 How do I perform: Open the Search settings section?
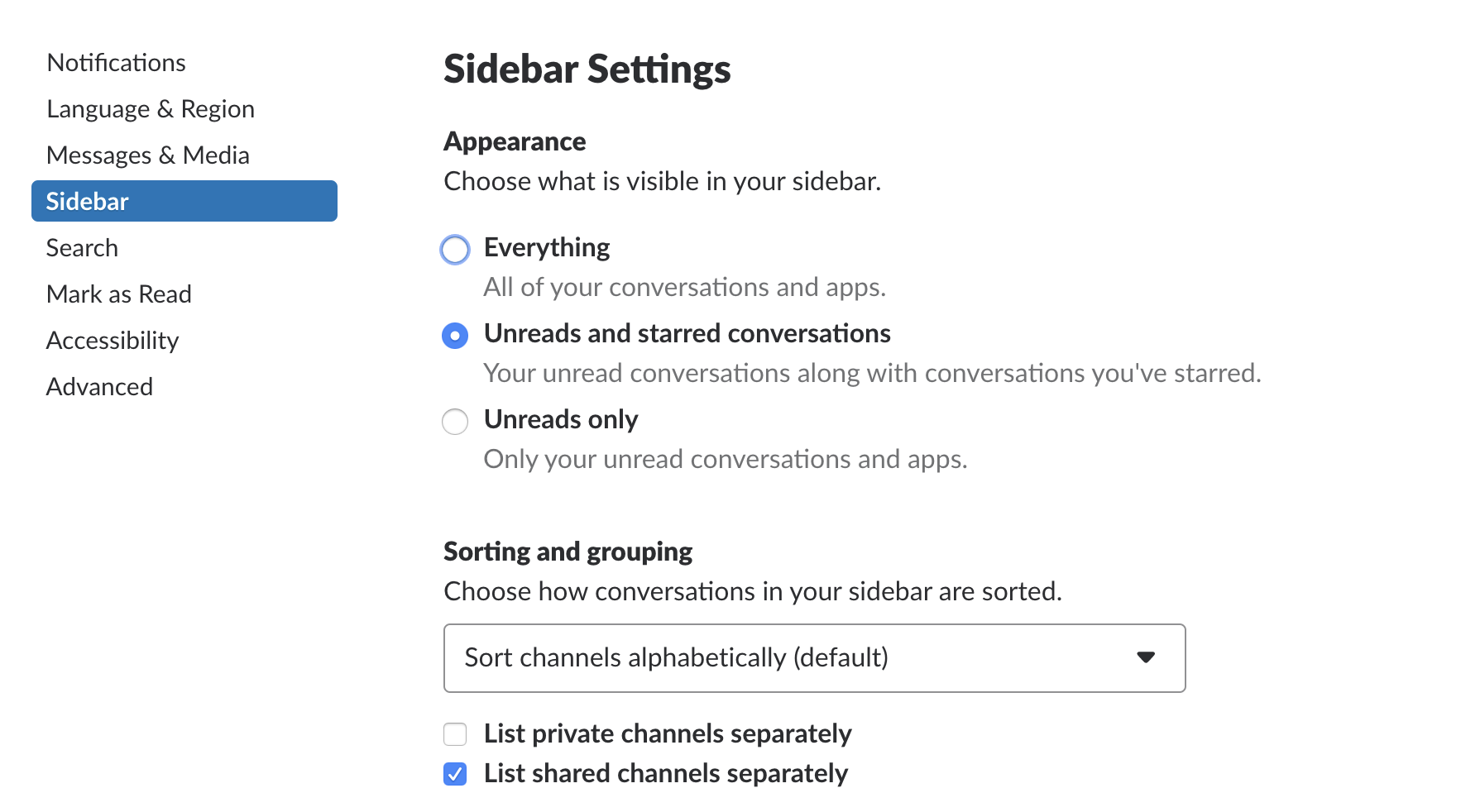pyautogui.click(x=82, y=248)
